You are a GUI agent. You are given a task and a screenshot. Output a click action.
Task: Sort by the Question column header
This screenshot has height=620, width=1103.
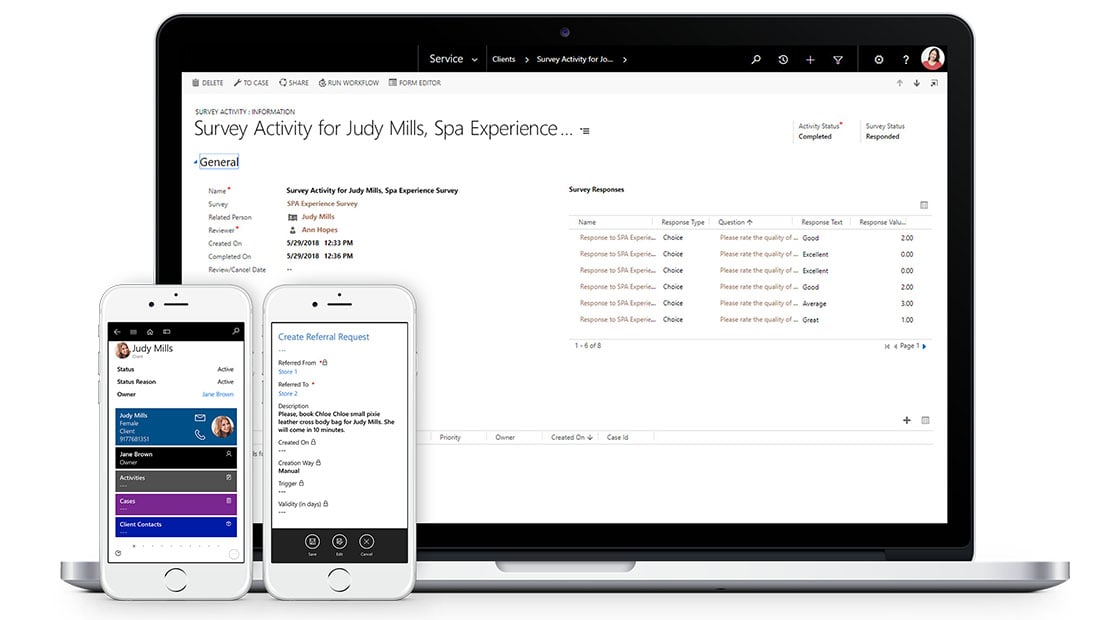[735, 222]
